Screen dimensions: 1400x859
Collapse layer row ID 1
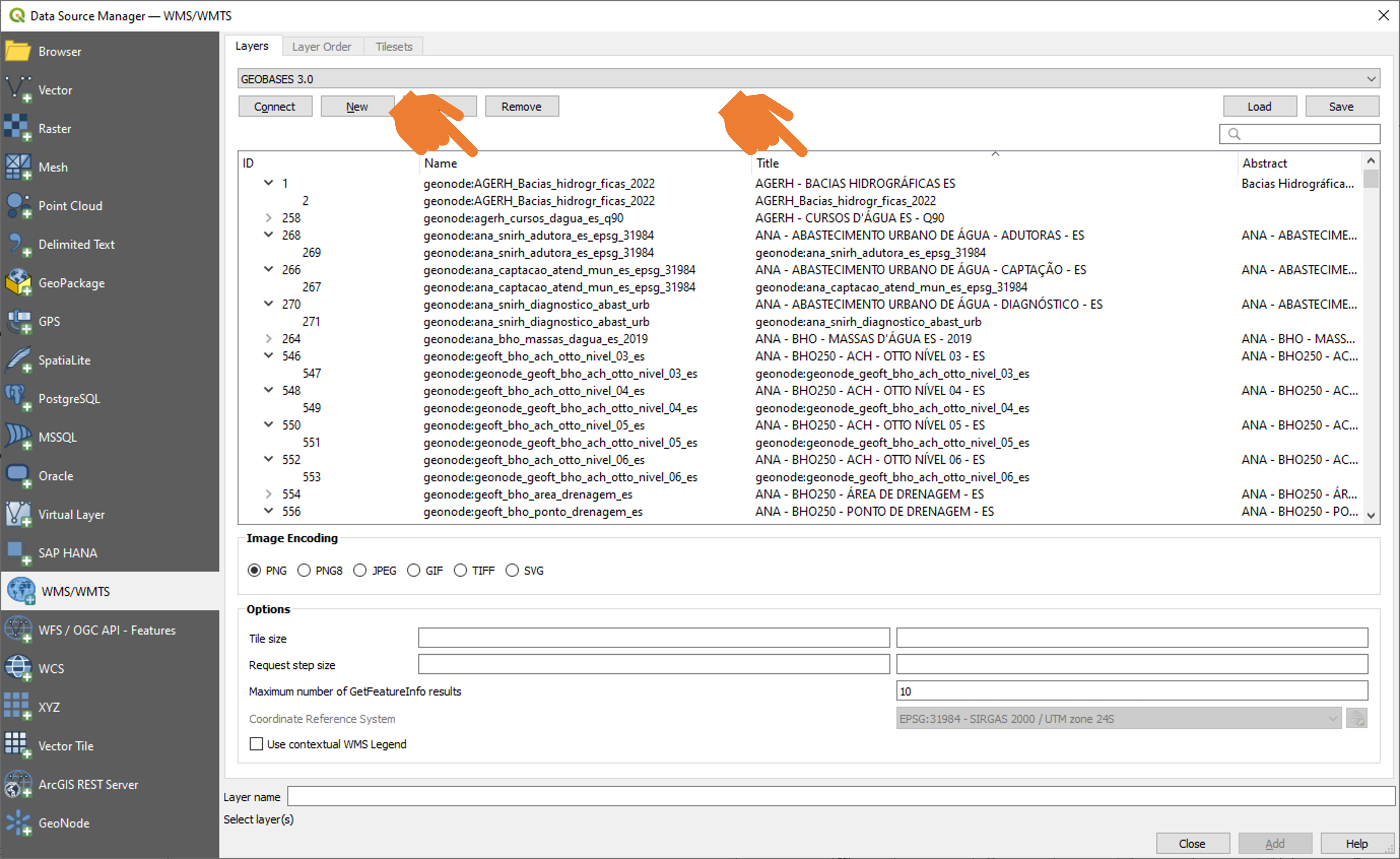(x=269, y=183)
